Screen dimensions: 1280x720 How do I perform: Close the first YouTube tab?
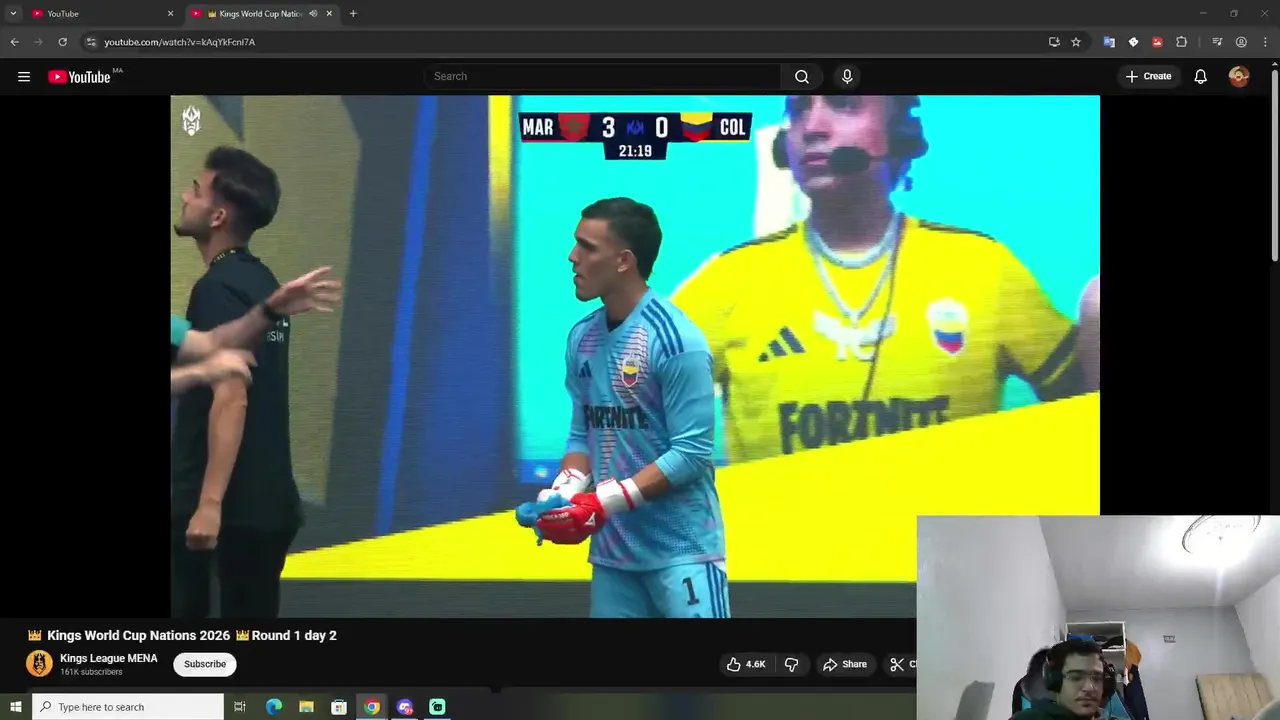click(x=170, y=14)
